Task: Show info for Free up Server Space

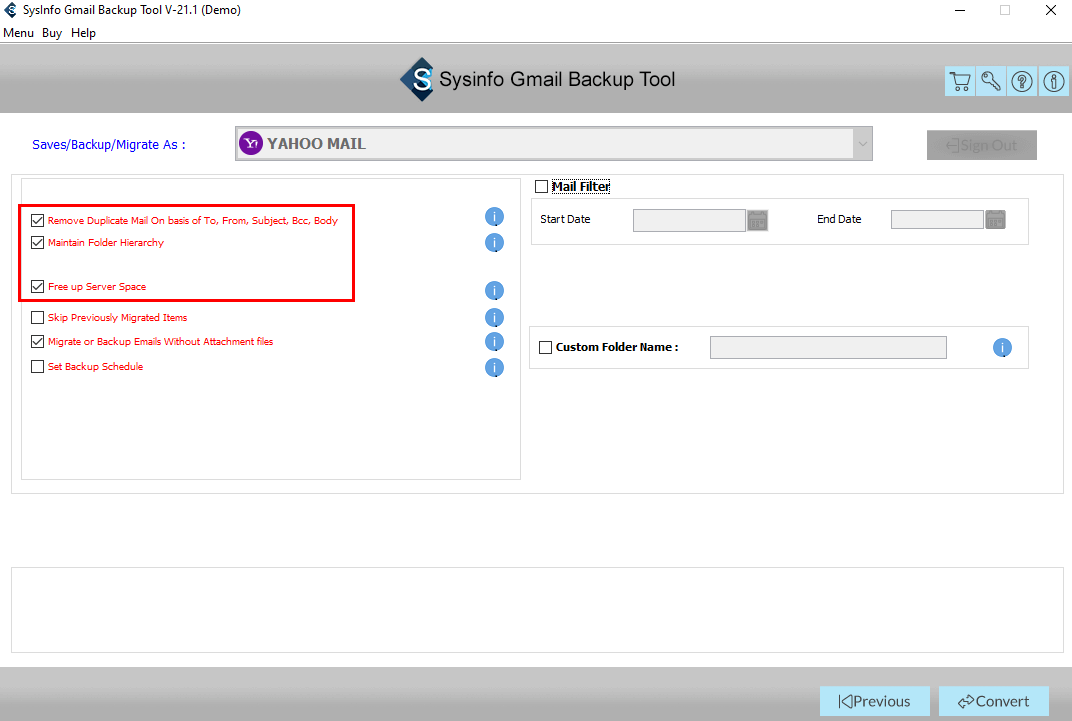Action: (x=494, y=290)
